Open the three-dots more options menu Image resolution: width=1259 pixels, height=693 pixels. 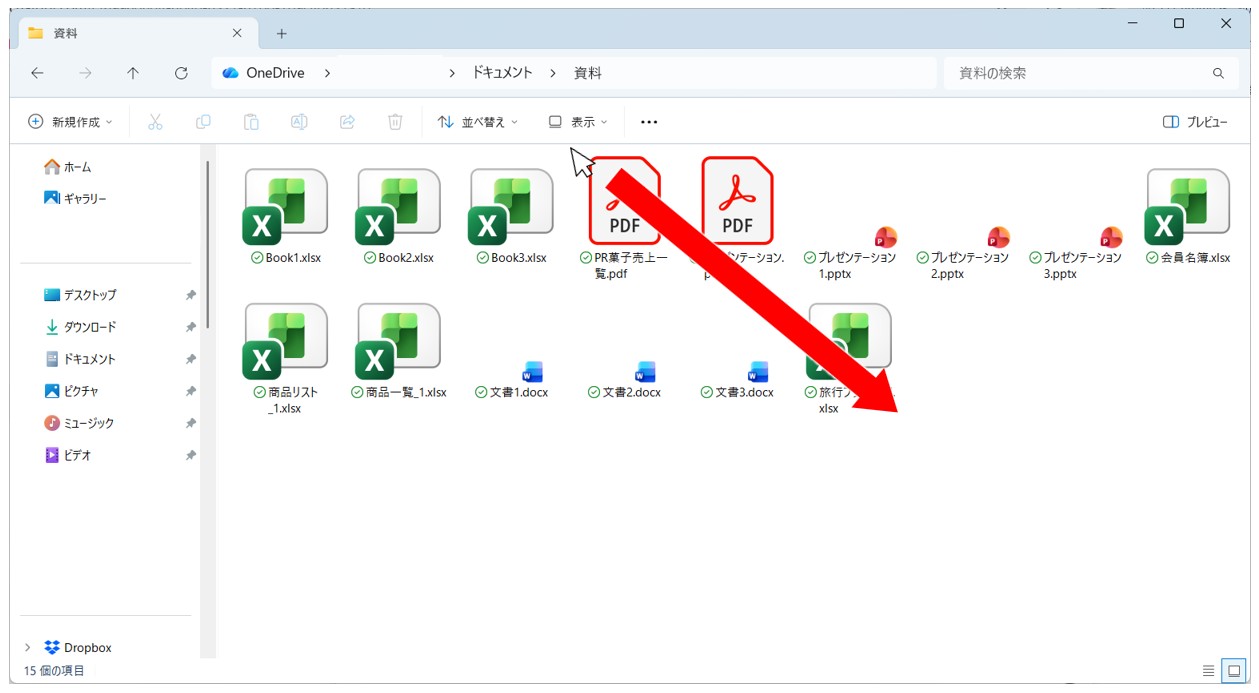(649, 122)
